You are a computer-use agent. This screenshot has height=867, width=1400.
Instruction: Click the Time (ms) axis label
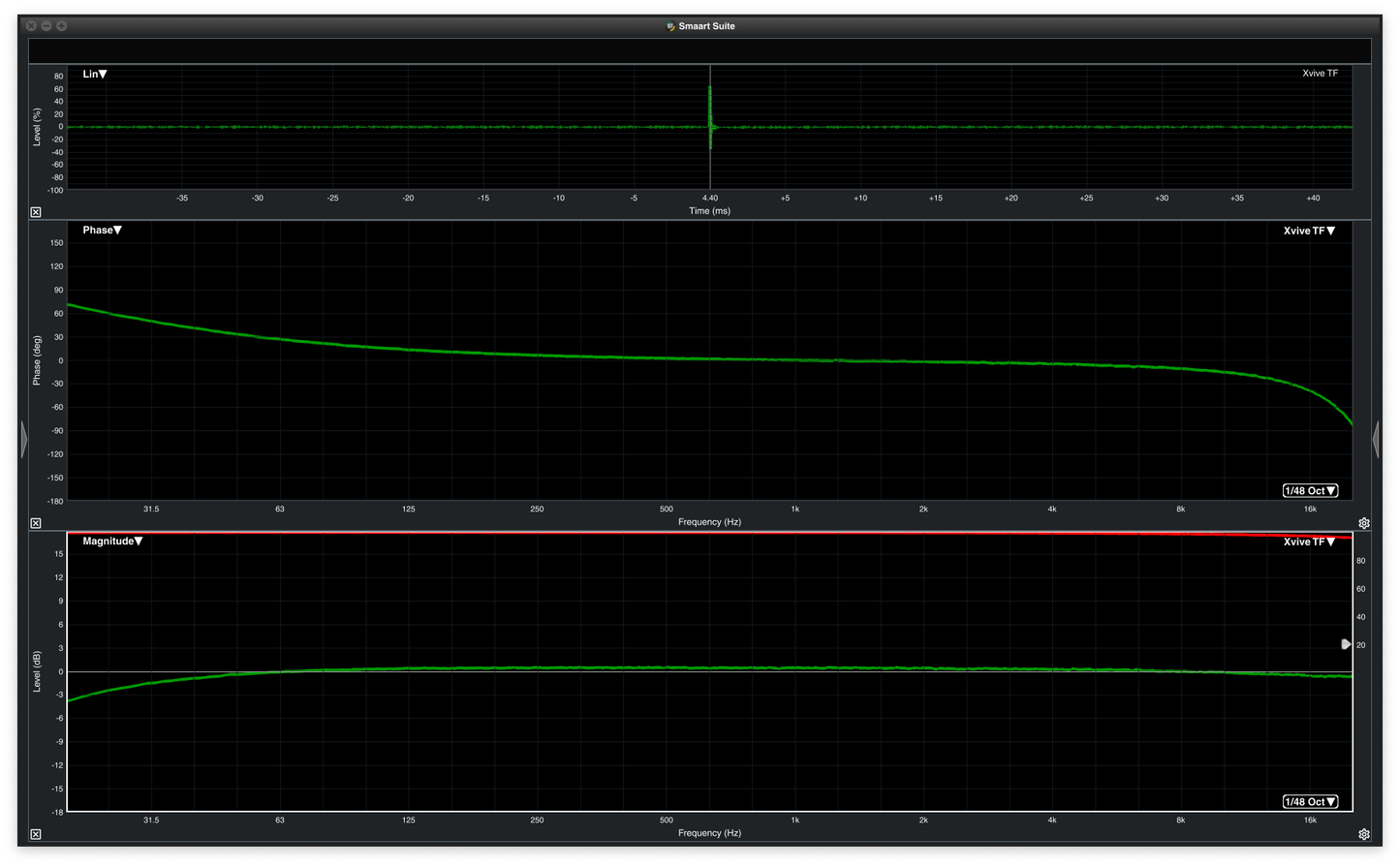click(709, 210)
